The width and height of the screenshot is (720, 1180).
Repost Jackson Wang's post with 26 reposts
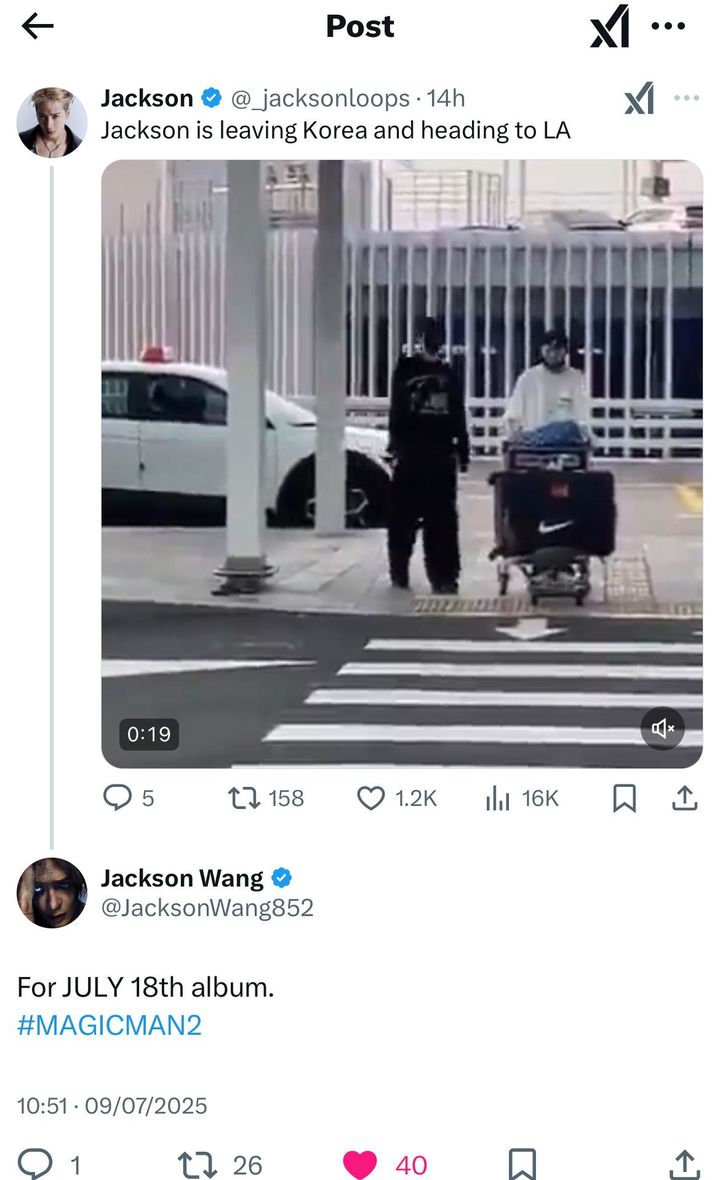[x=220, y=1165]
